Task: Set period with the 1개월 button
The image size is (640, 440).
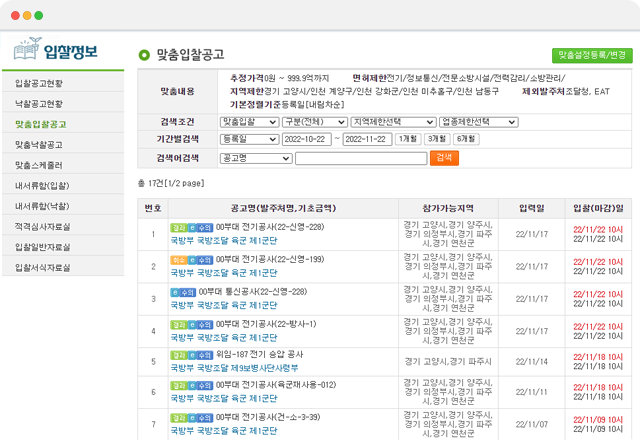Action: tap(407, 139)
